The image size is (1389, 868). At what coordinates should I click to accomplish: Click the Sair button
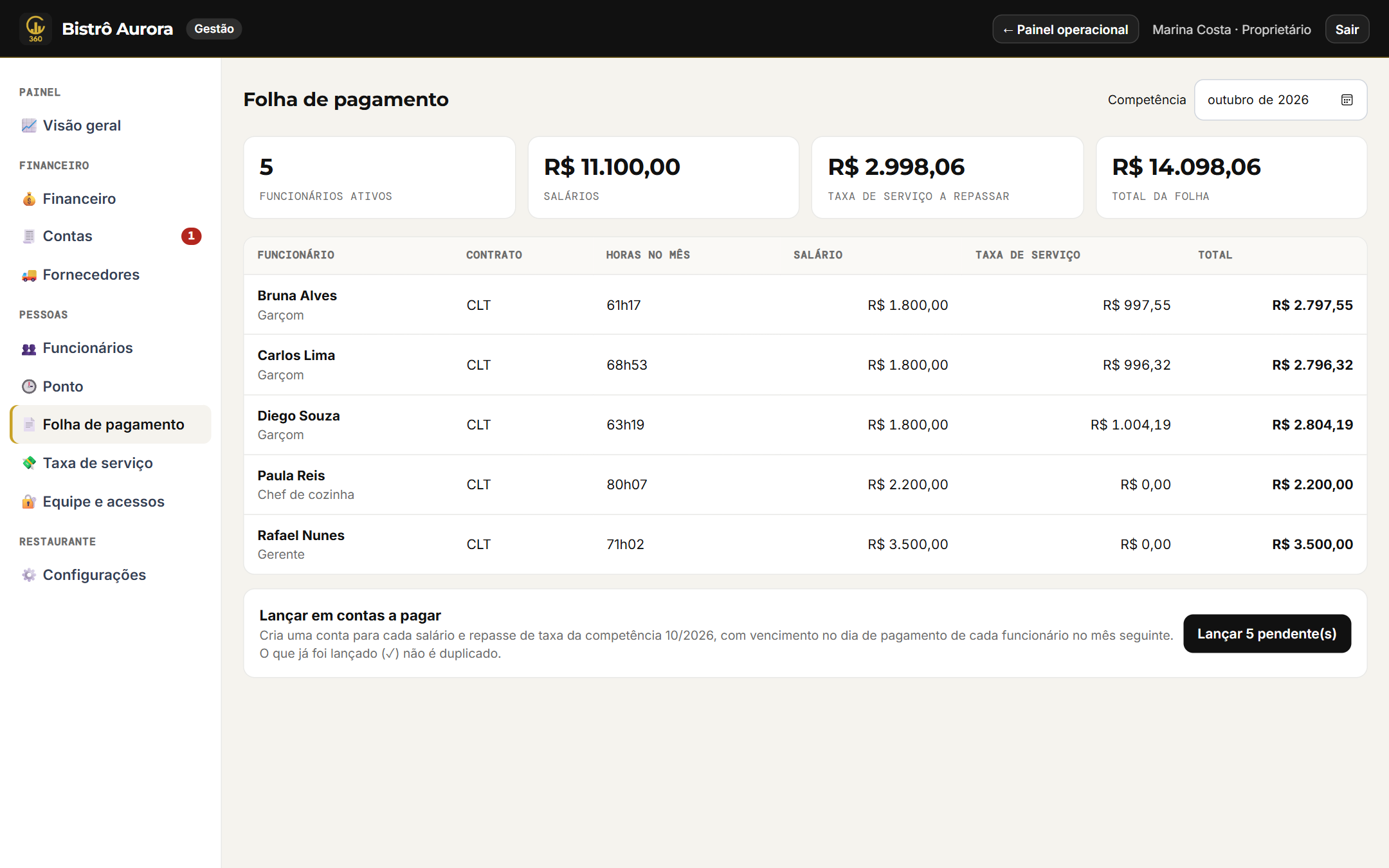click(x=1347, y=29)
